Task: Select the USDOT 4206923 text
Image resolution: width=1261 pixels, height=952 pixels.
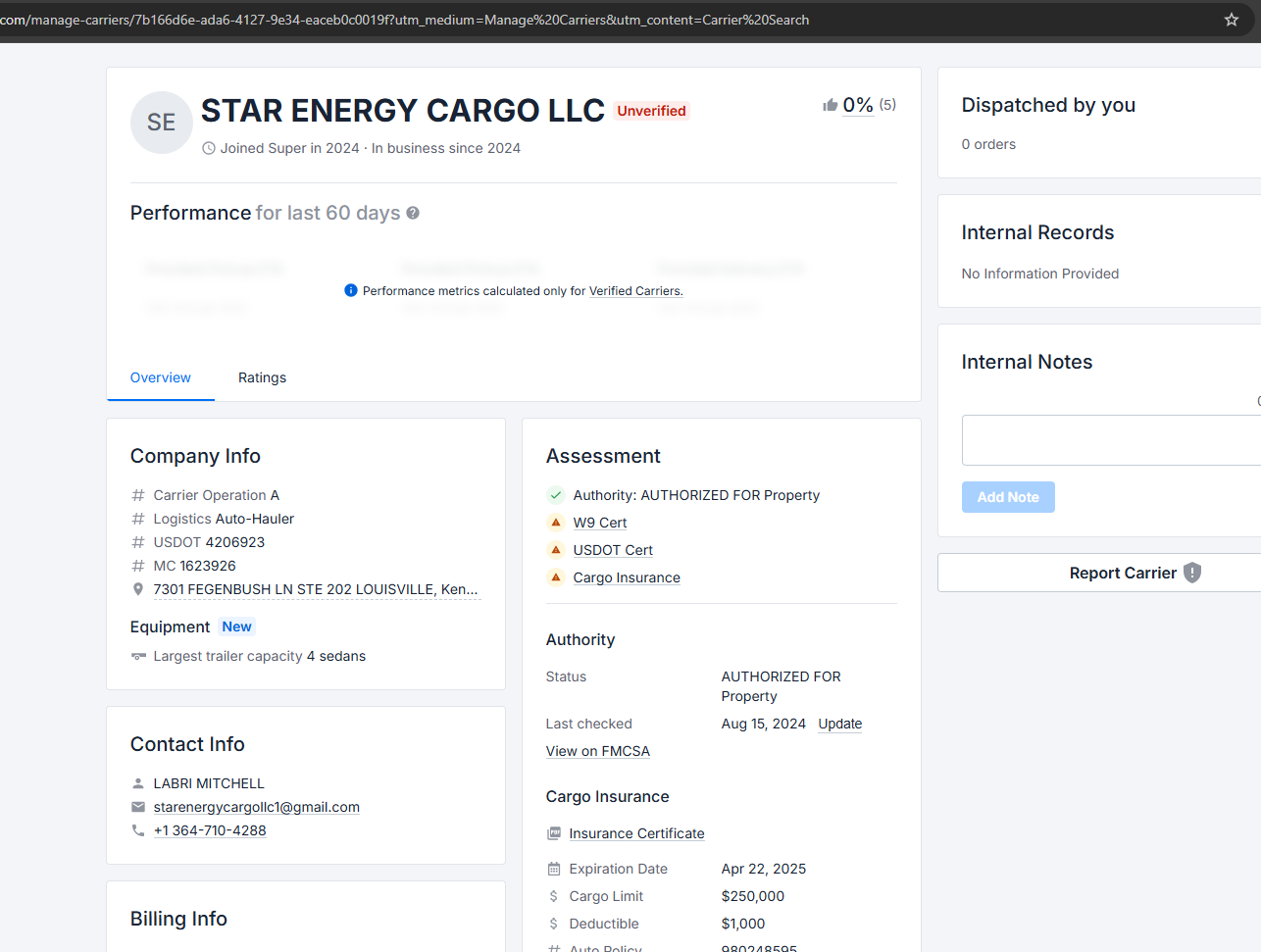Action: [x=209, y=542]
